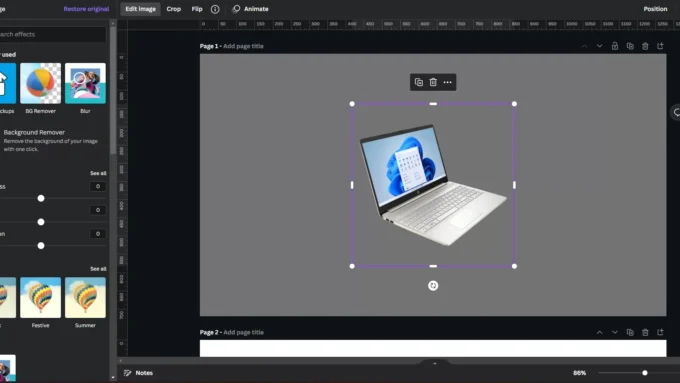680x383 pixels.
Task: Duplicate the selected image via floating toolbar
Action: click(418, 82)
